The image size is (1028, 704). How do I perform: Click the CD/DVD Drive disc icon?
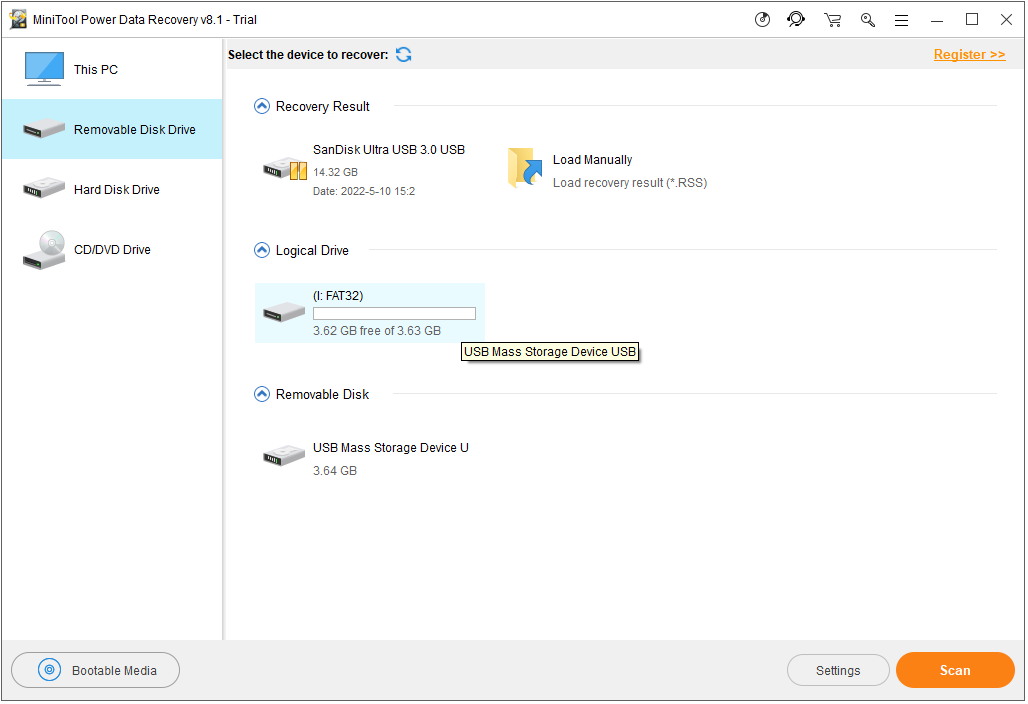pyautogui.click(x=44, y=250)
